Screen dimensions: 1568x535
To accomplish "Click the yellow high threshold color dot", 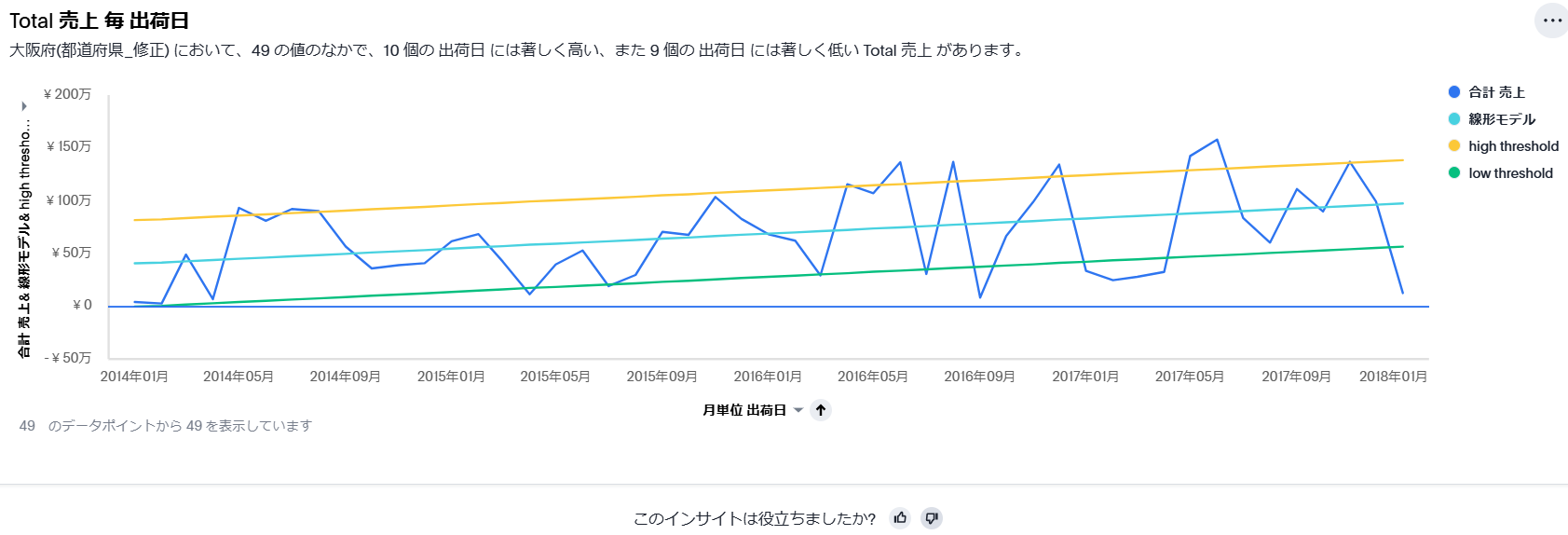I will point(1454,145).
